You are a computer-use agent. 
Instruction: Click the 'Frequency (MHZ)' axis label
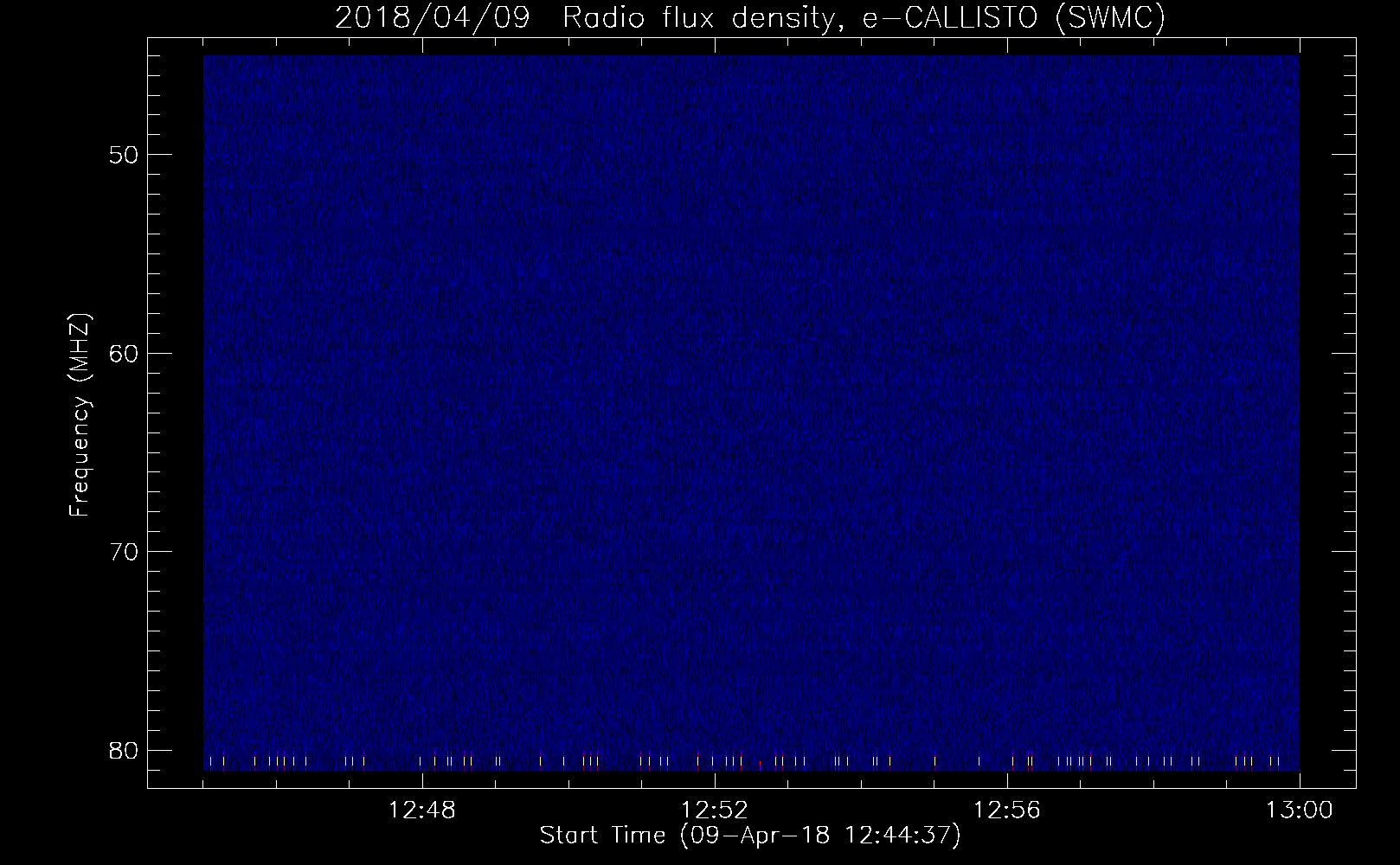coord(80,415)
